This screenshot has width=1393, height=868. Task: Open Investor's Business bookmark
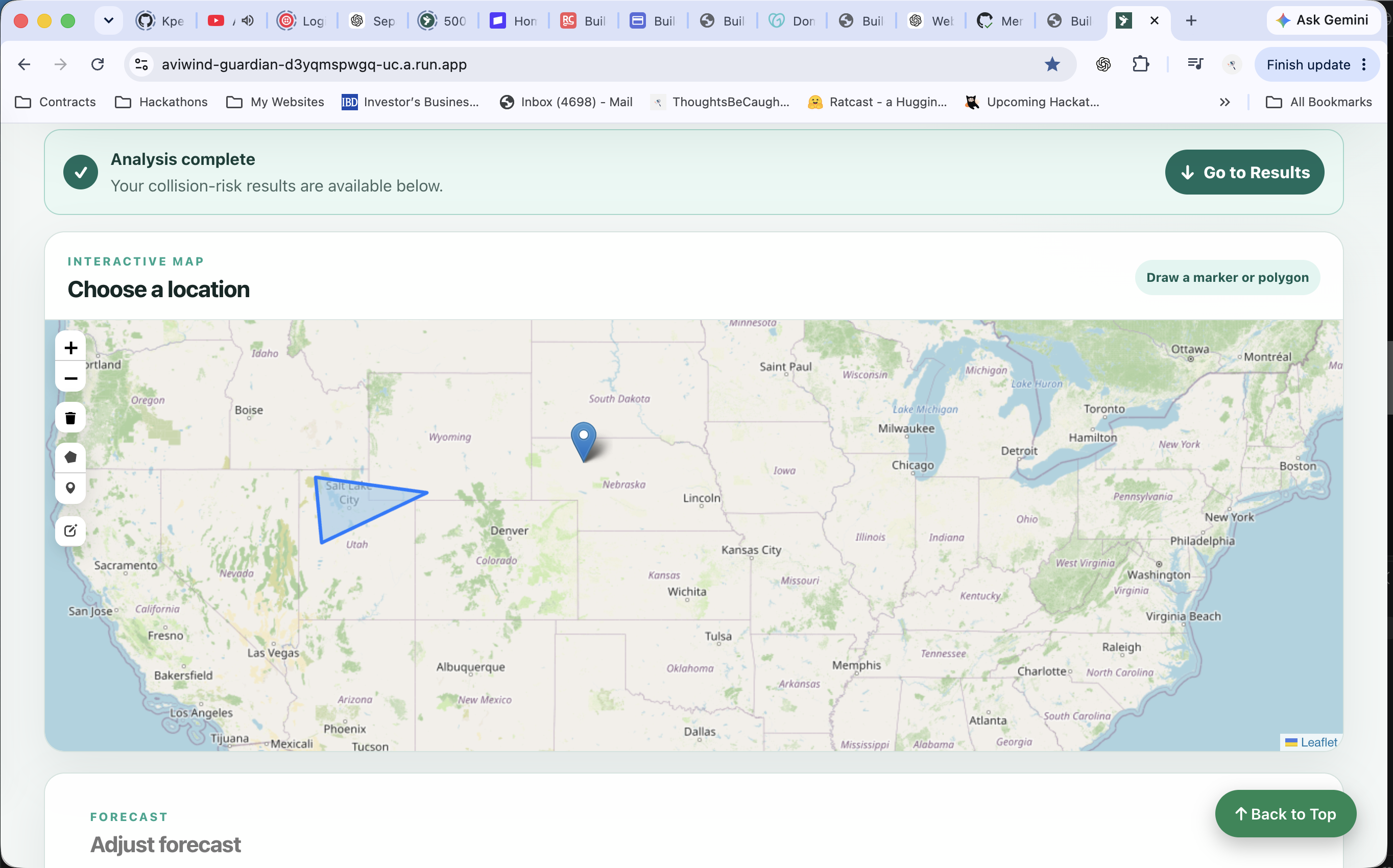[410, 102]
